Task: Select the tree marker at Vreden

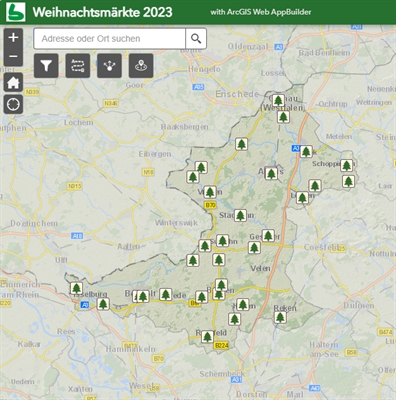Action: pyautogui.click(x=210, y=192)
